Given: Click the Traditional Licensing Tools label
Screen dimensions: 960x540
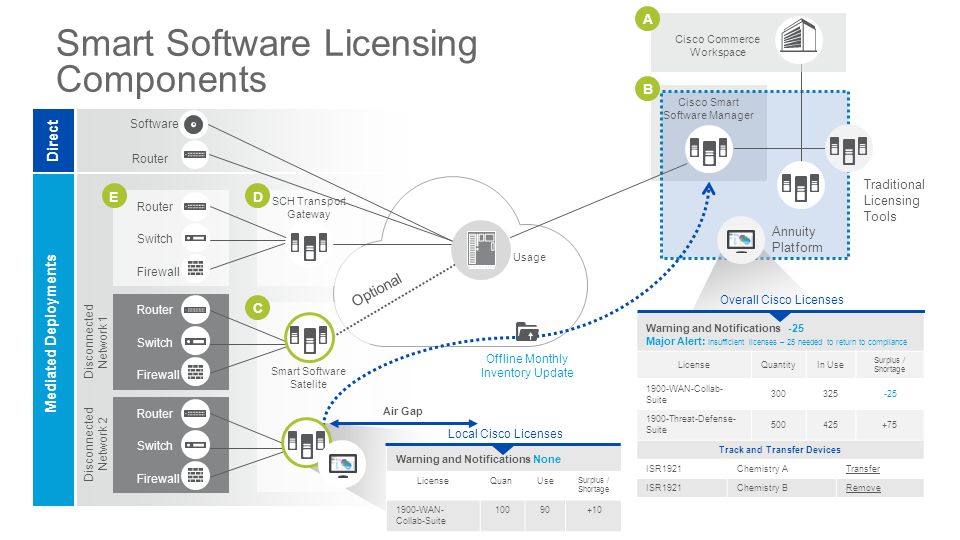Looking at the screenshot, I should pyautogui.click(x=893, y=200).
